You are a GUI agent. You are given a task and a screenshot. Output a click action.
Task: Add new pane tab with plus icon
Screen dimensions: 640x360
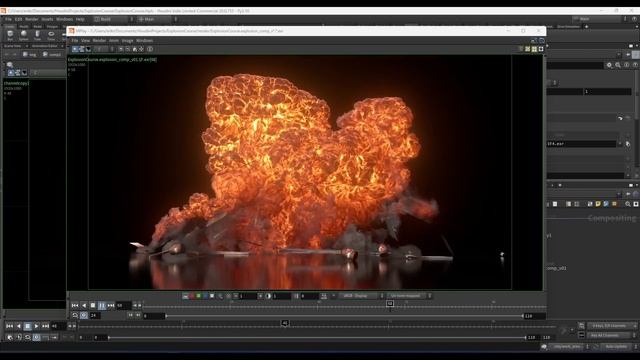point(587,27)
